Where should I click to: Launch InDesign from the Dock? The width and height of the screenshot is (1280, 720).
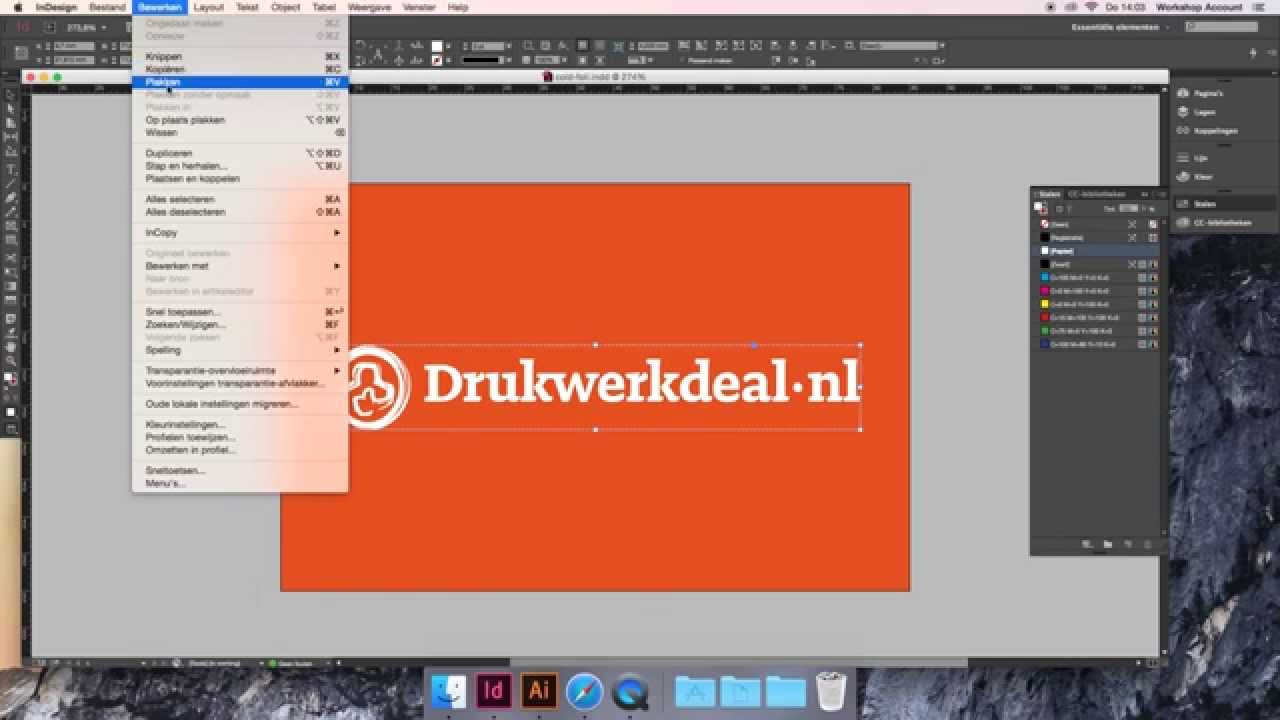(x=494, y=691)
